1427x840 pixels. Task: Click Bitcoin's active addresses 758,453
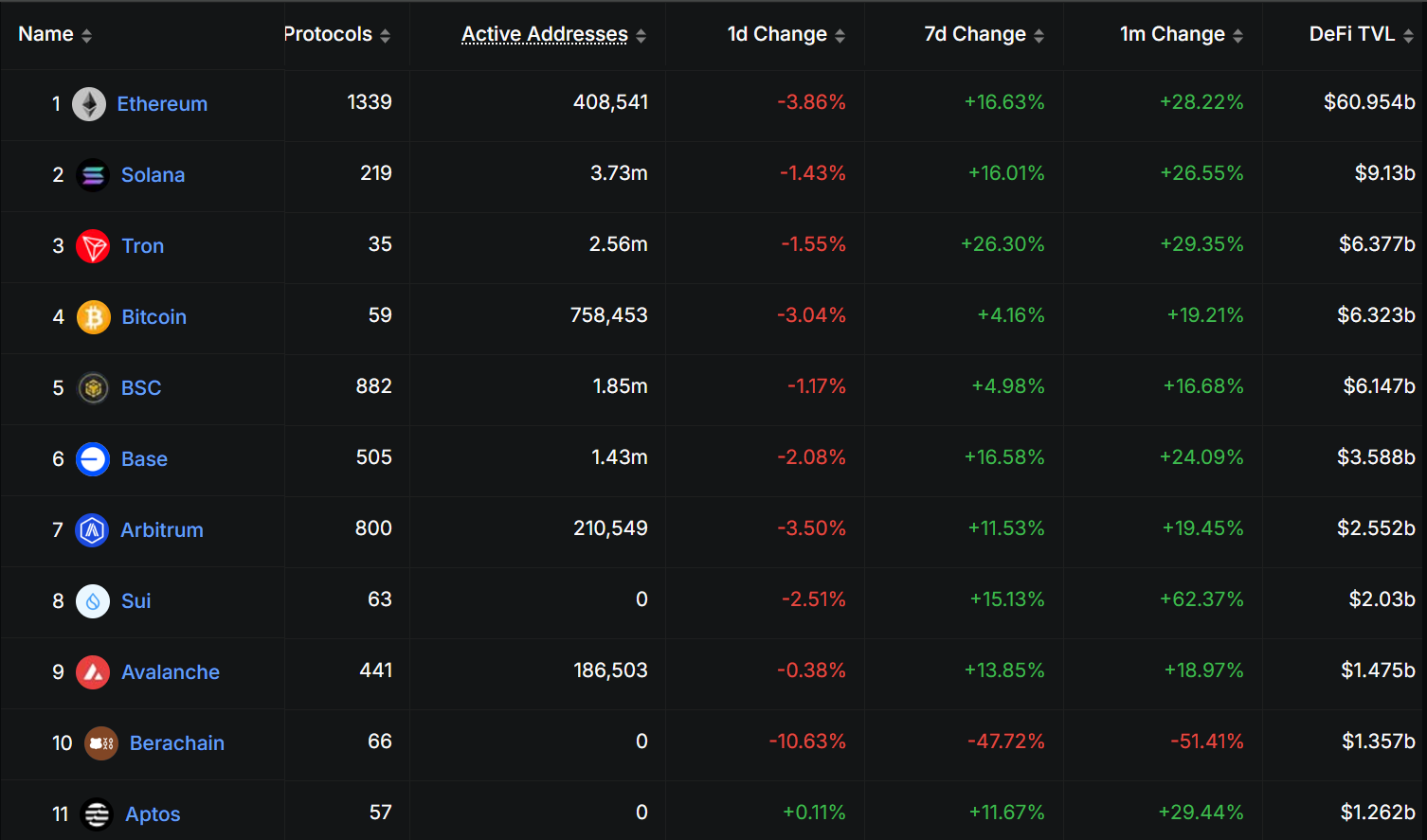click(x=609, y=315)
